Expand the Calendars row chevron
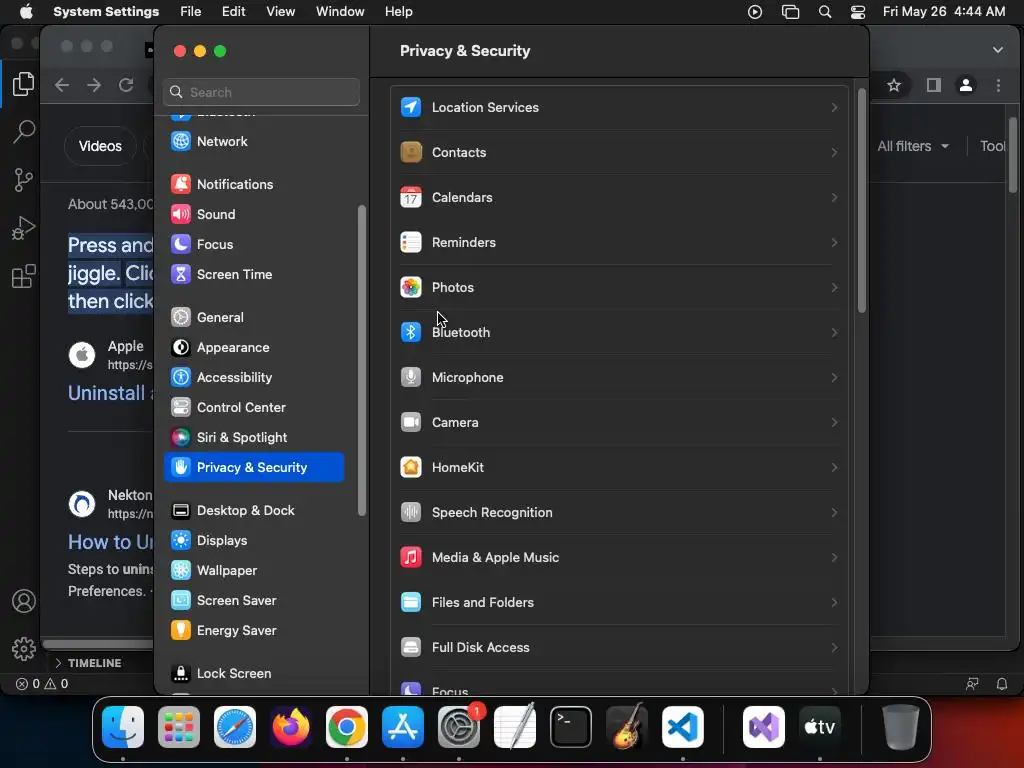 (x=834, y=197)
